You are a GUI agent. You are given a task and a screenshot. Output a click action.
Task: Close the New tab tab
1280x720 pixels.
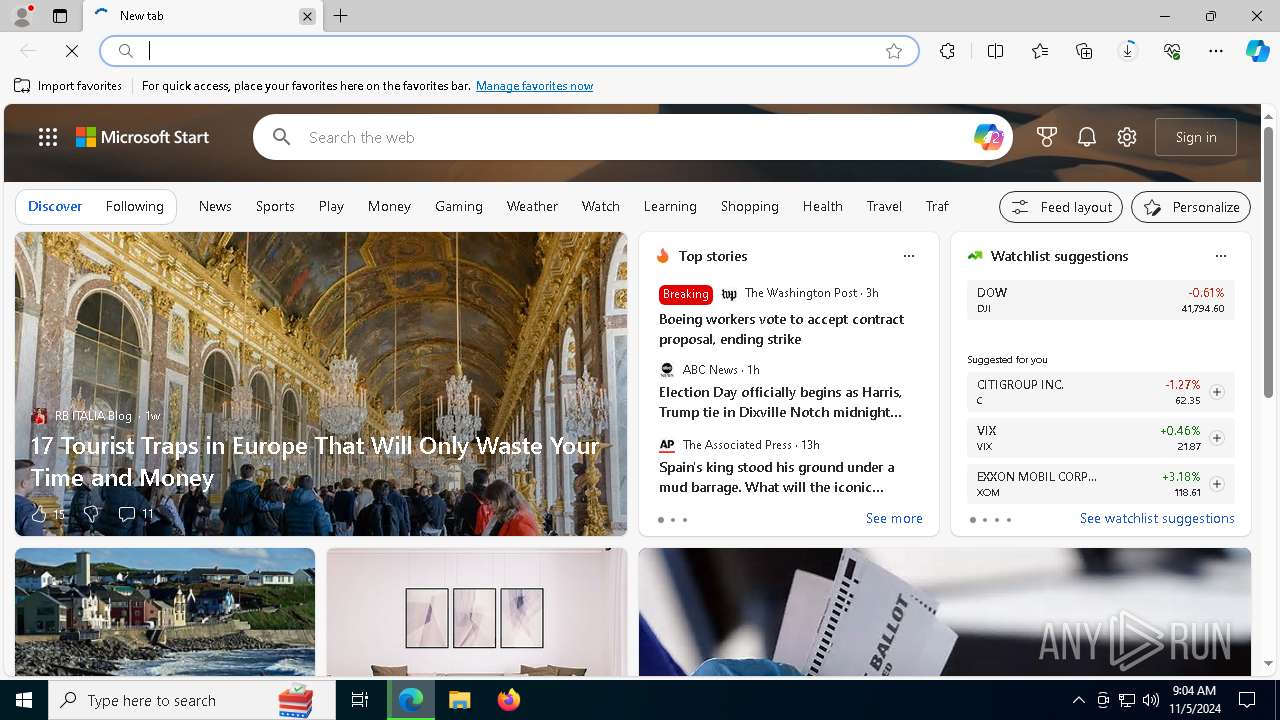coord(307,16)
